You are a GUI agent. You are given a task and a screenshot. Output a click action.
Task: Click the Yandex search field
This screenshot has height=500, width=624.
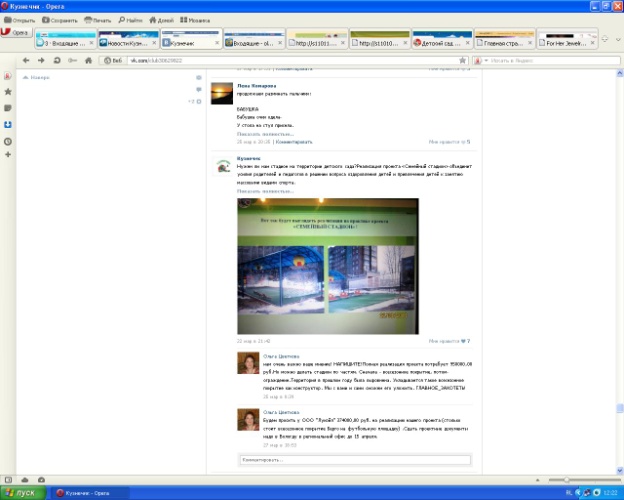pos(554,61)
